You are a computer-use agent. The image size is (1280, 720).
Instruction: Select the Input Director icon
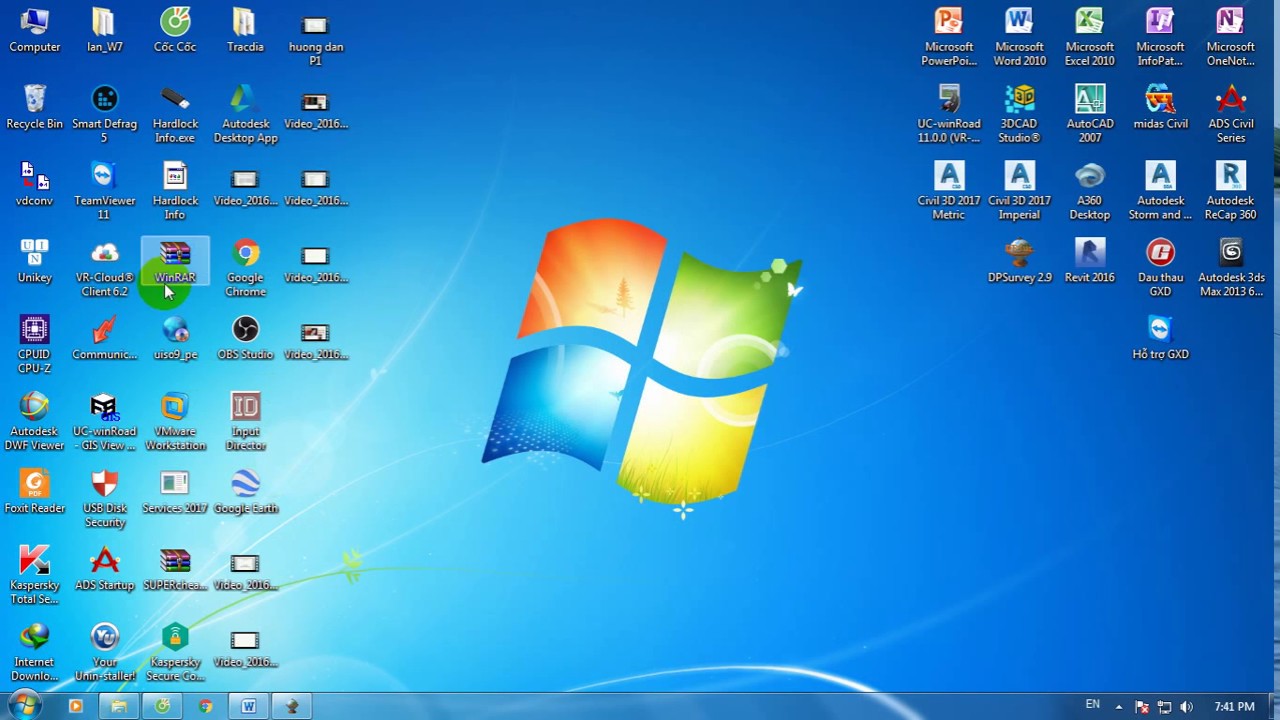coord(245,422)
